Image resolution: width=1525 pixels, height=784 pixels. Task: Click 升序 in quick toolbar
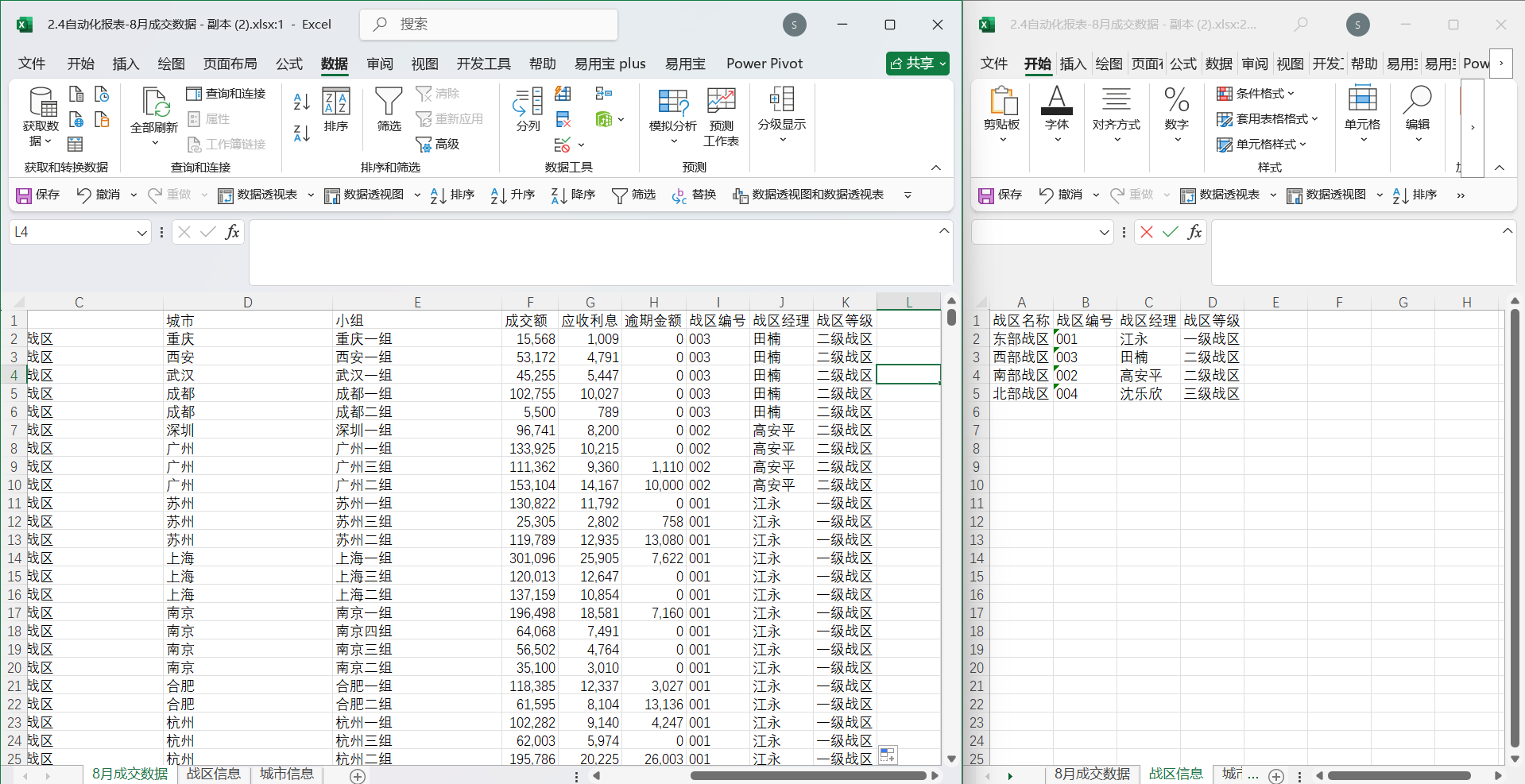(x=513, y=195)
